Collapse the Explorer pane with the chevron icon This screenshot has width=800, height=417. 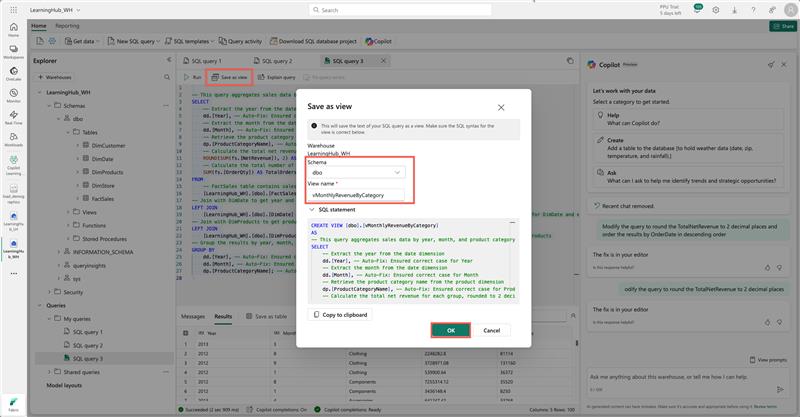coord(169,60)
